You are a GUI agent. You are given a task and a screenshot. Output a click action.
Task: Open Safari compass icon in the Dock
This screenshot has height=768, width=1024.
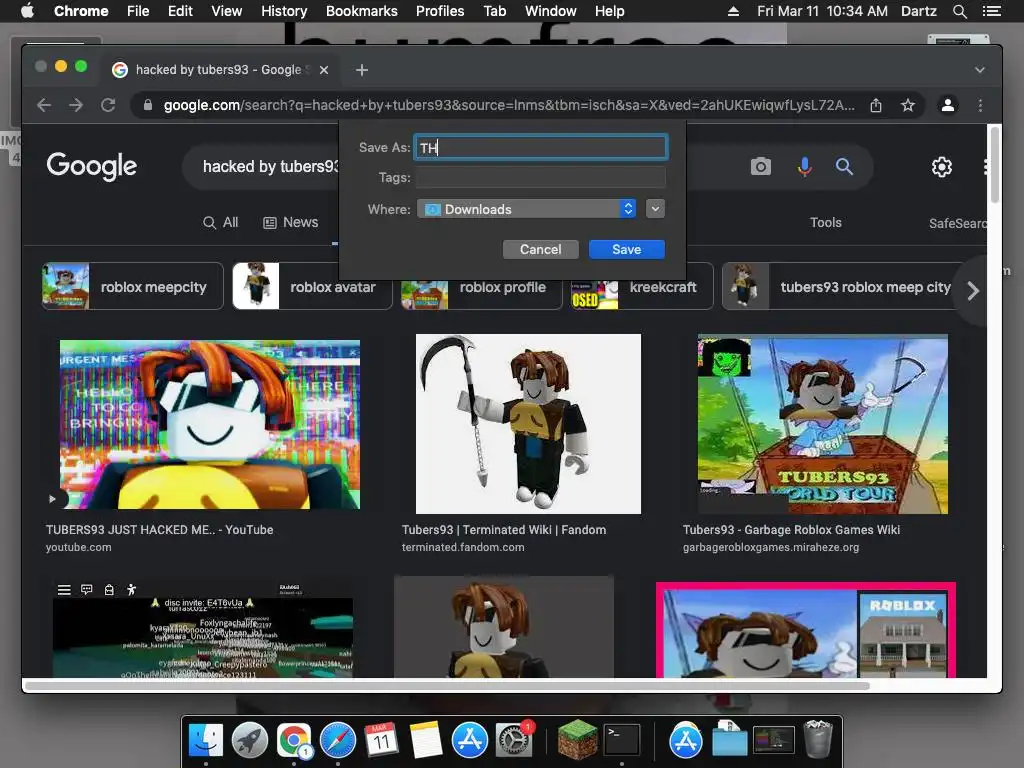pos(338,740)
